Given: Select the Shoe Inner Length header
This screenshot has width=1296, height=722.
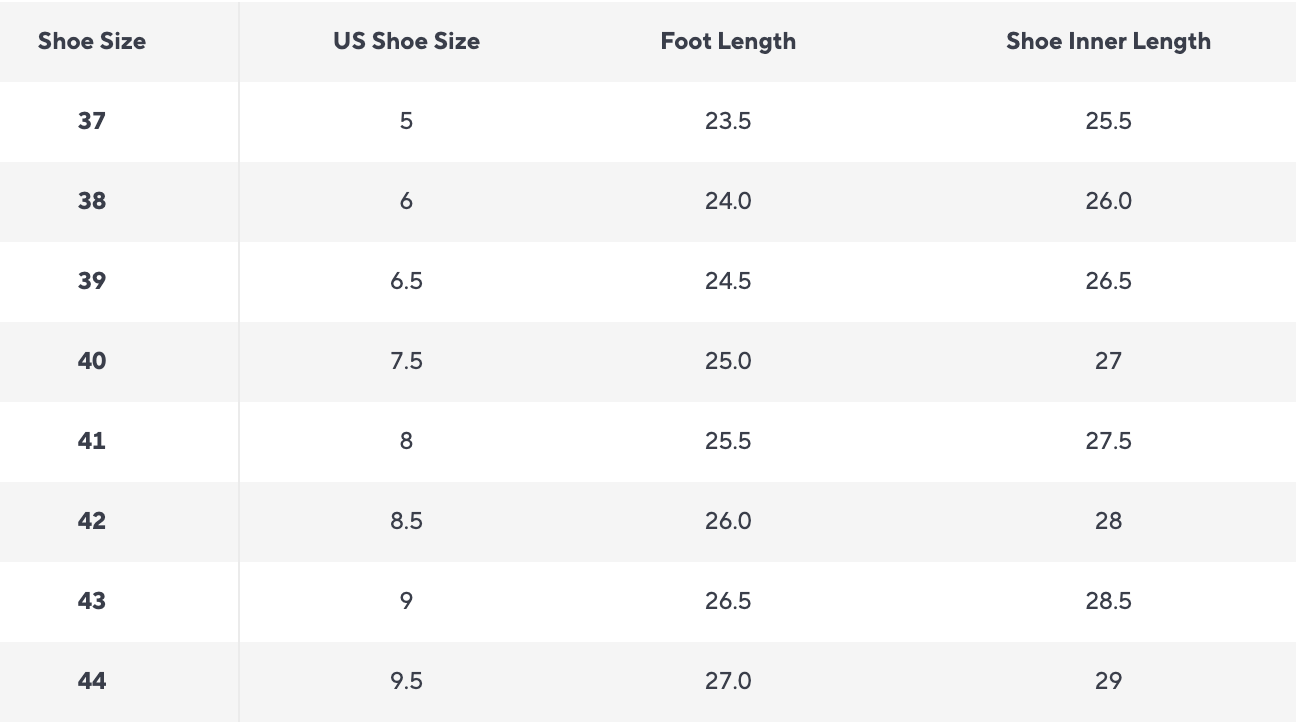Looking at the screenshot, I should [x=1108, y=41].
